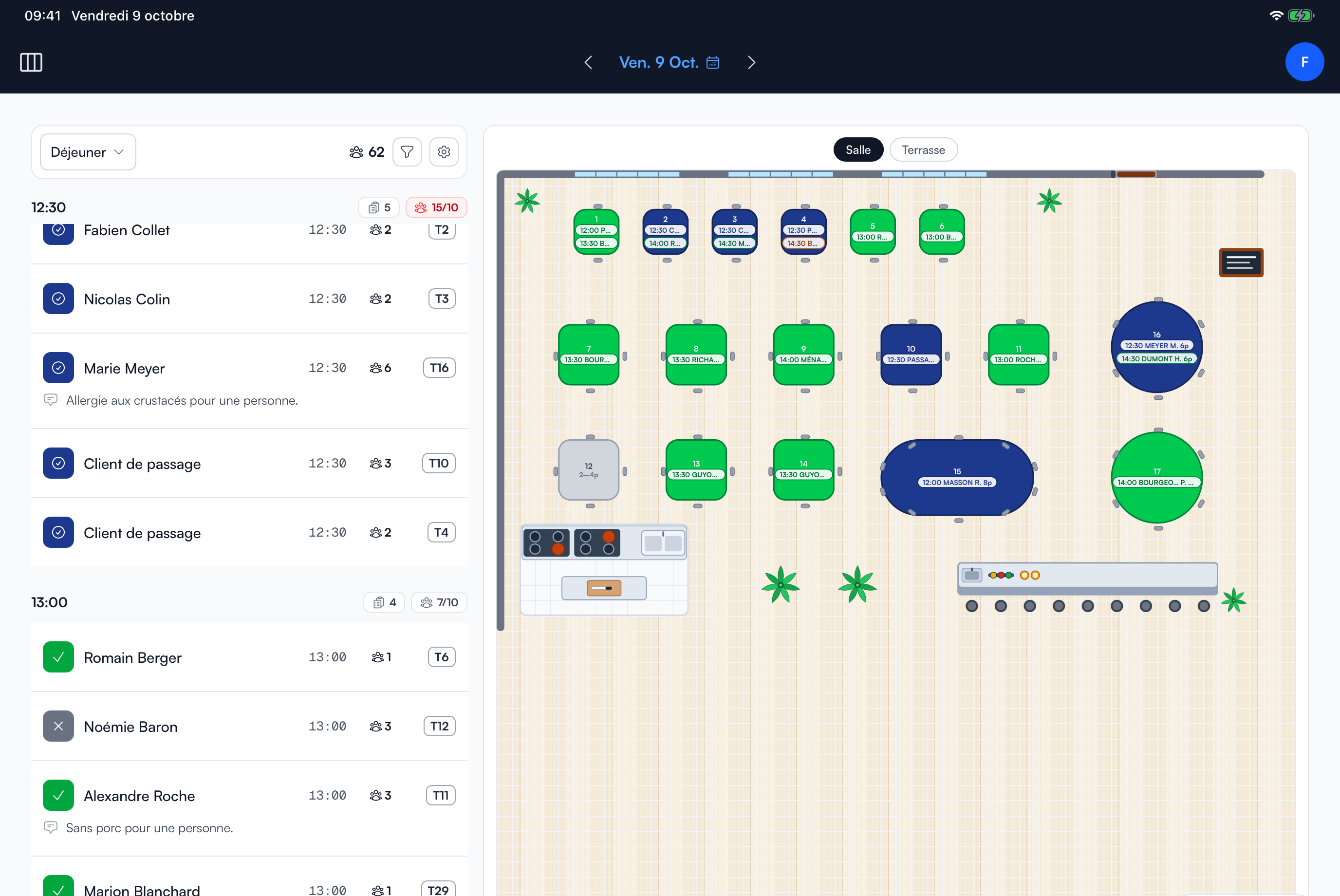The height and width of the screenshot is (896, 1340).
Task: Select table 9 with Ména booking
Action: point(803,355)
